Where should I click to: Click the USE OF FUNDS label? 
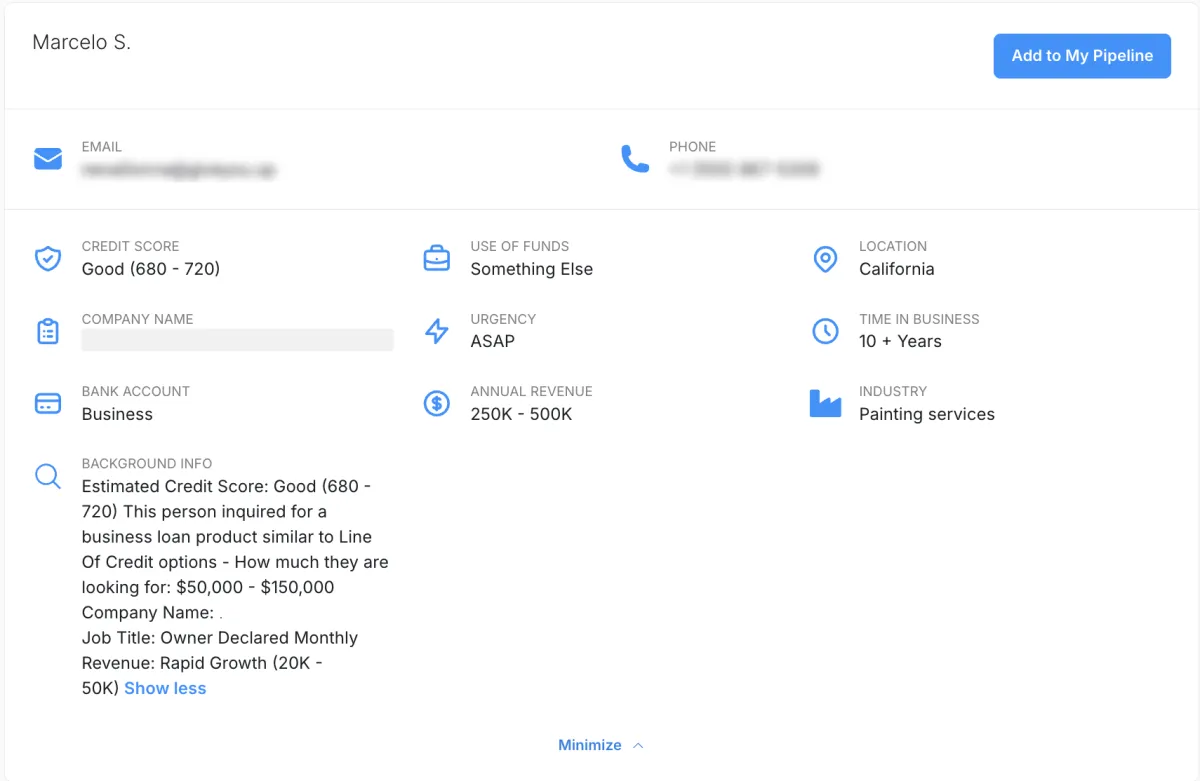(520, 246)
